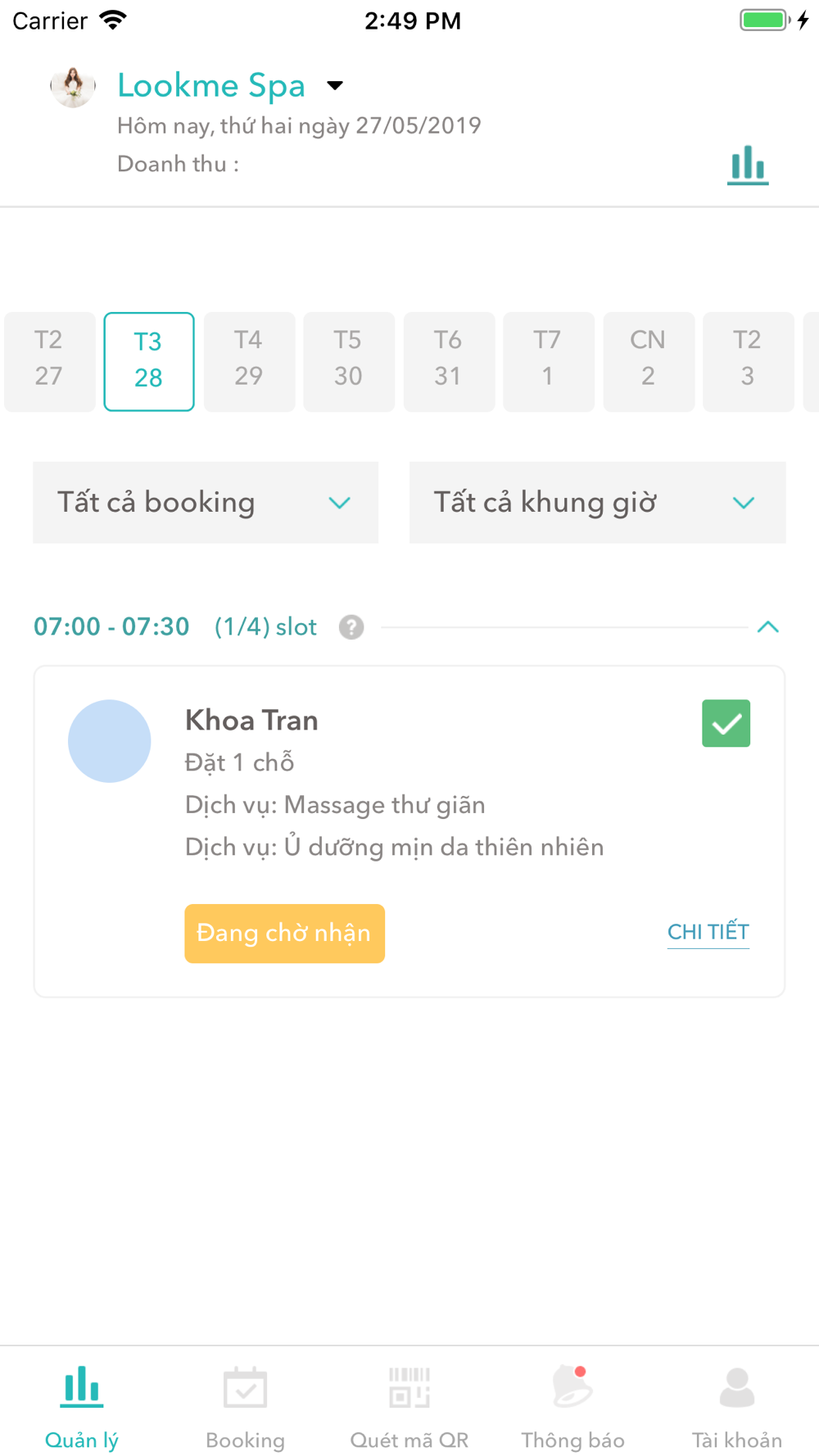Open the revenue statistics chart icon

(748, 165)
